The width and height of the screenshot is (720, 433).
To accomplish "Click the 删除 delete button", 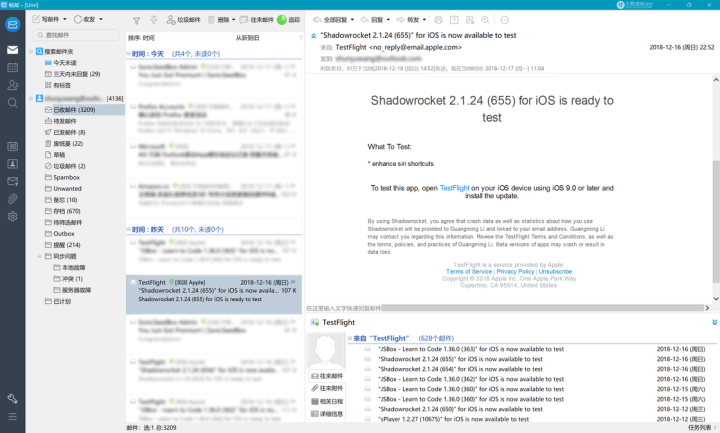I will click(x=218, y=20).
